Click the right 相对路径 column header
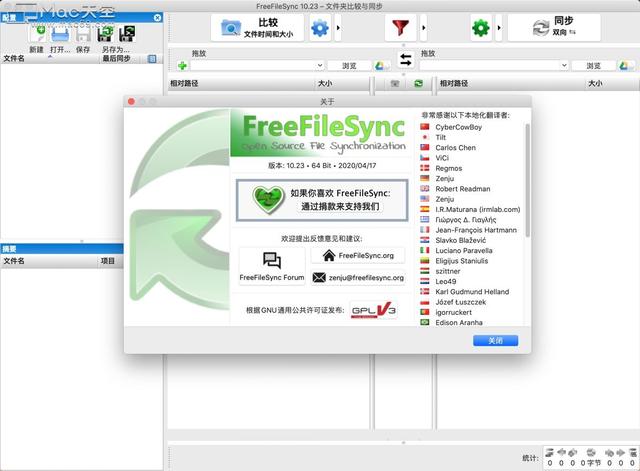This screenshot has width=640, height=471. tap(510, 83)
